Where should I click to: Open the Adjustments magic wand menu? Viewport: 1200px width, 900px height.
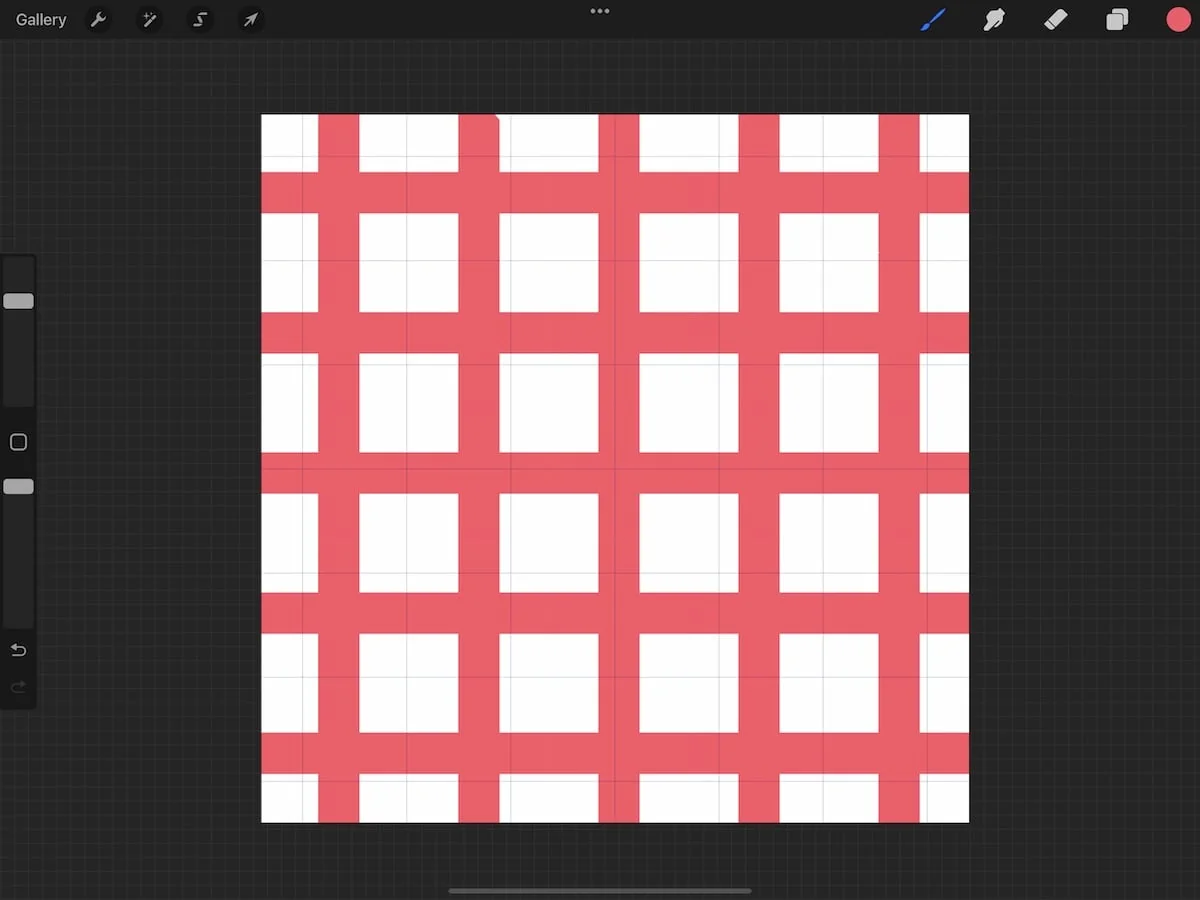click(149, 20)
